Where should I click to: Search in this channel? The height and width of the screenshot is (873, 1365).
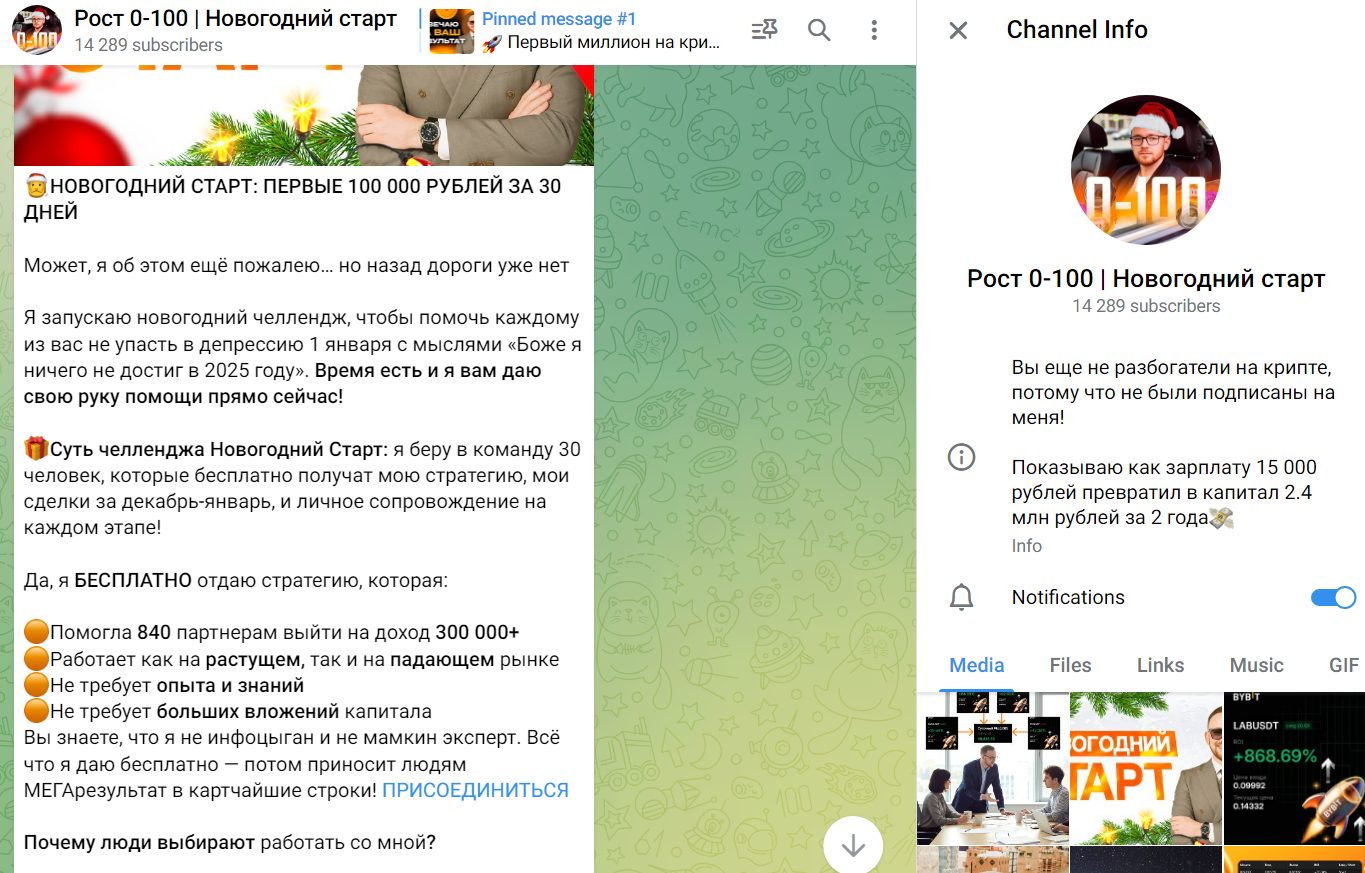coord(819,30)
